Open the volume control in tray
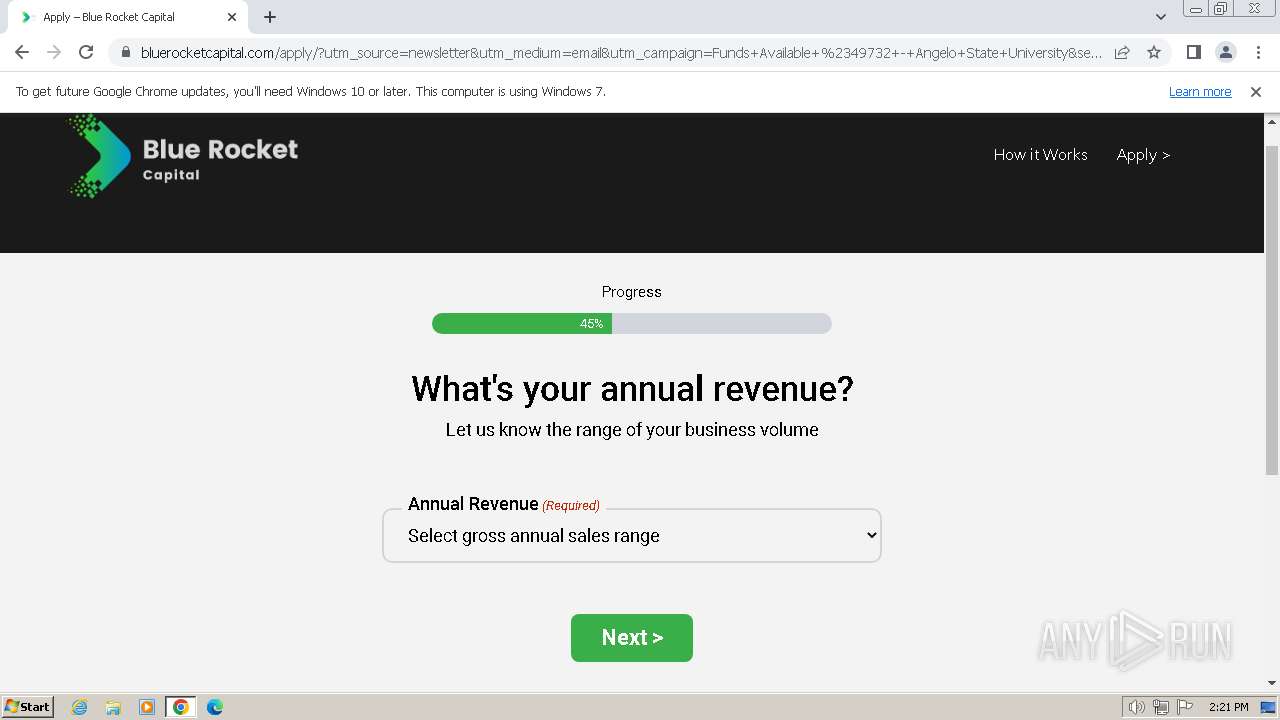The height and width of the screenshot is (720, 1280). [x=1137, y=707]
